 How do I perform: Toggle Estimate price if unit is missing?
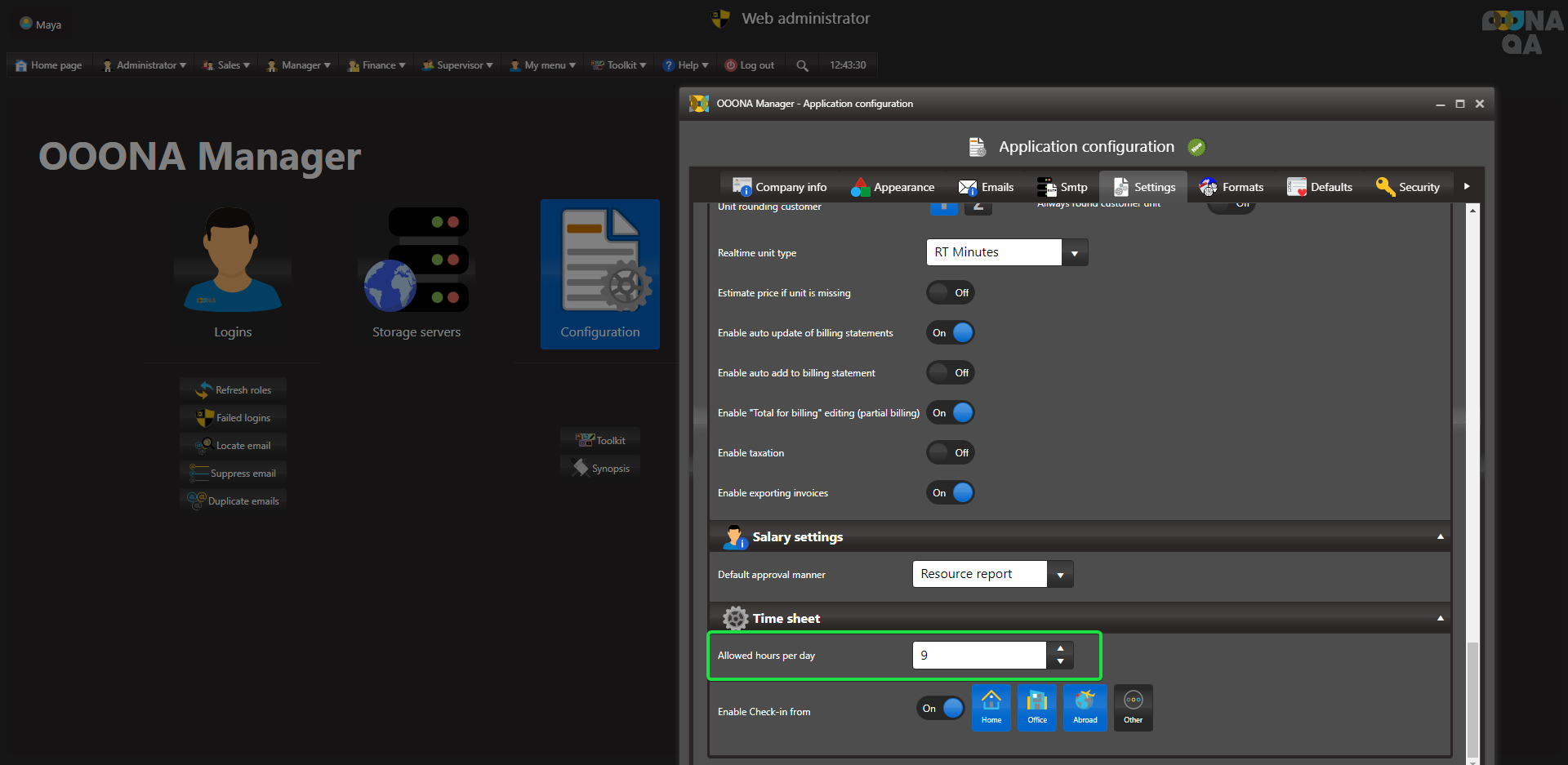951,293
